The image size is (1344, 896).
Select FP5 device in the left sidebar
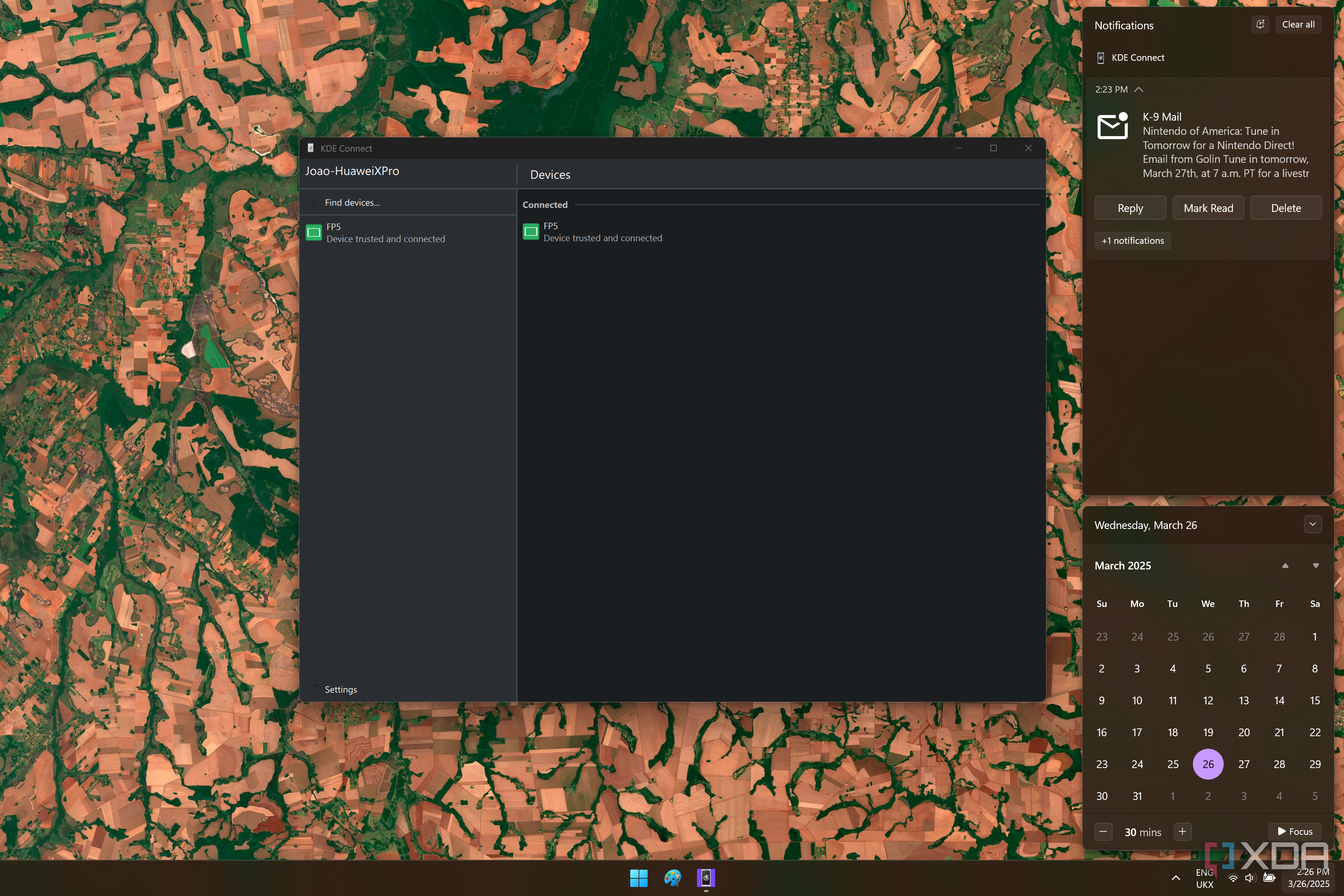click(408, 233)
